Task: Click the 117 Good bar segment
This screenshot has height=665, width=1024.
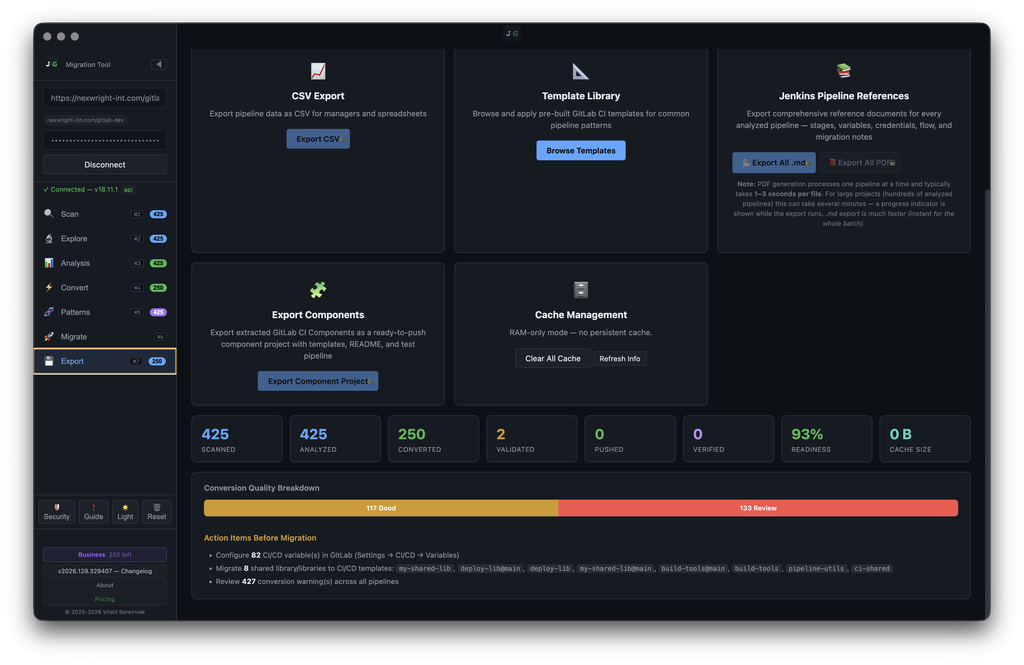Action: [381, 508]
